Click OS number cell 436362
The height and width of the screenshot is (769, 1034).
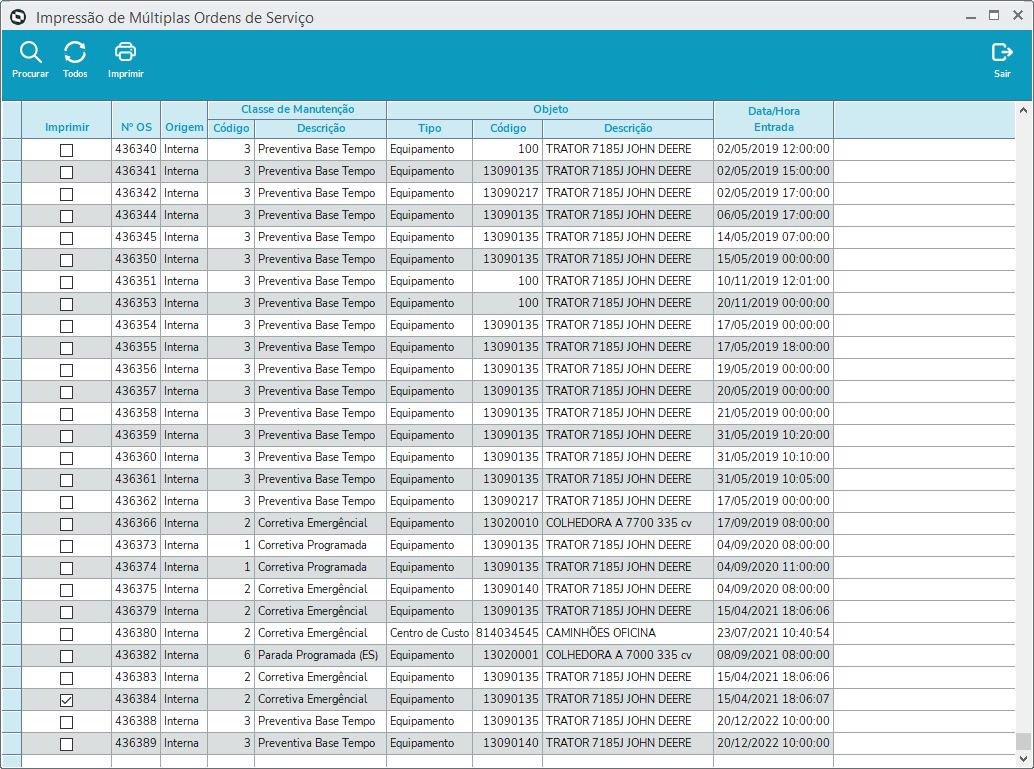136,501
